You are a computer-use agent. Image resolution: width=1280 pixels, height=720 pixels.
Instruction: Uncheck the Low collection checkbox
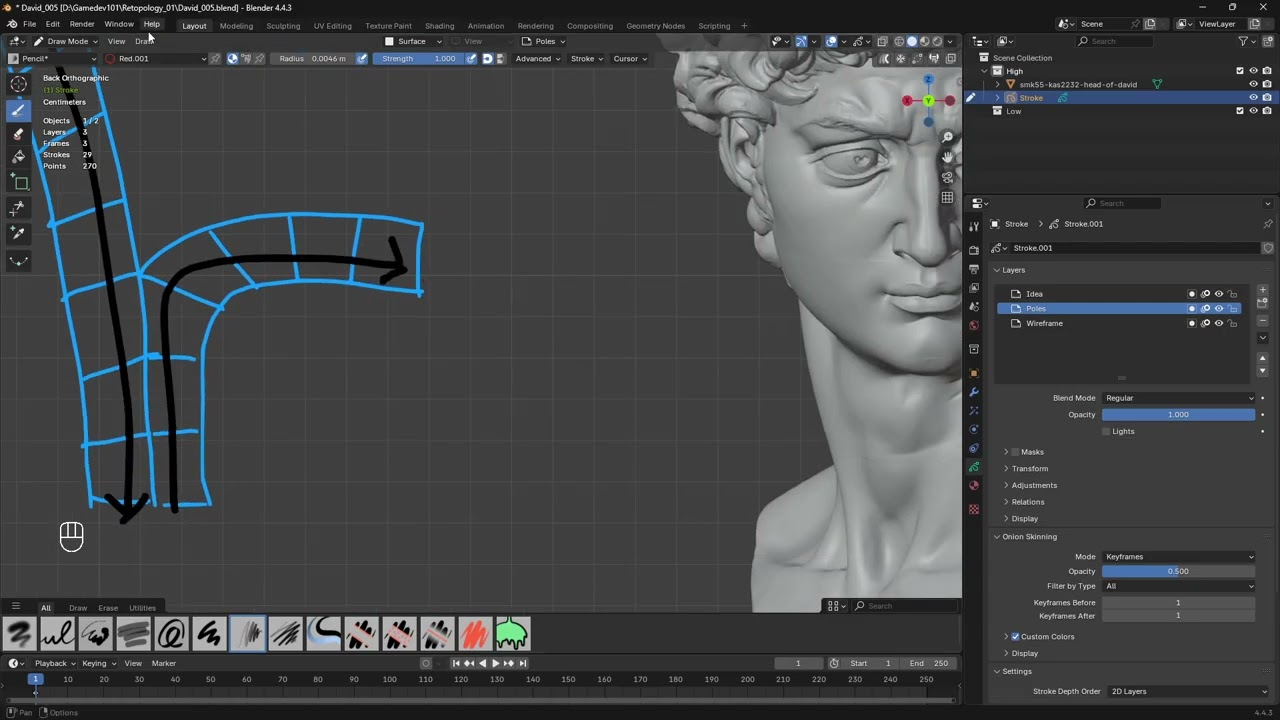(1240, 111)
